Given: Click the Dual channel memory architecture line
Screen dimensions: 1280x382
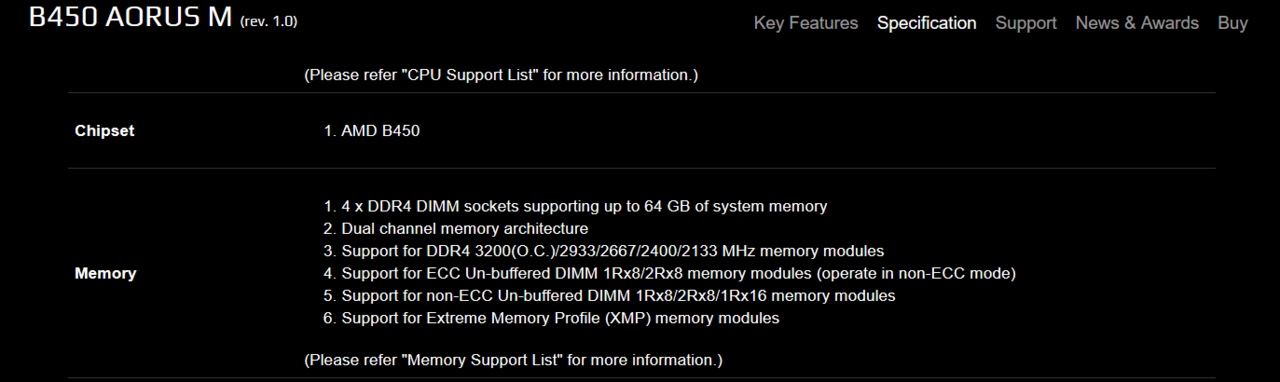Looking at the screenshot, I should (x=465, y=229).
